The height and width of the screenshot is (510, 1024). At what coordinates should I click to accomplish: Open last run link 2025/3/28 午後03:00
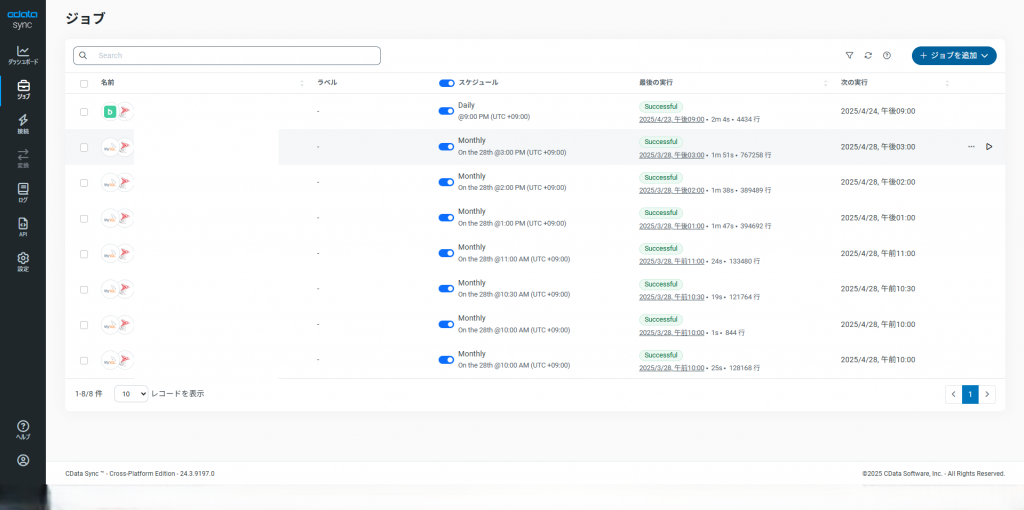[671, 155]
